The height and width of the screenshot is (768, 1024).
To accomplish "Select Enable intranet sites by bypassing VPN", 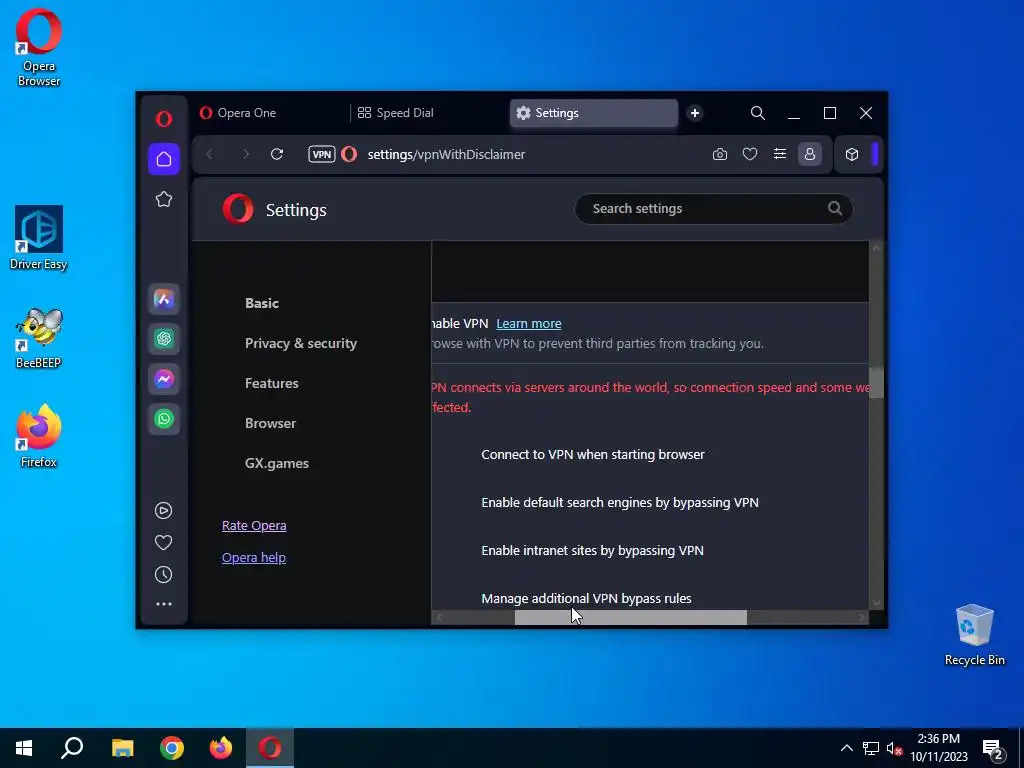I will click(x=592, y=551).
